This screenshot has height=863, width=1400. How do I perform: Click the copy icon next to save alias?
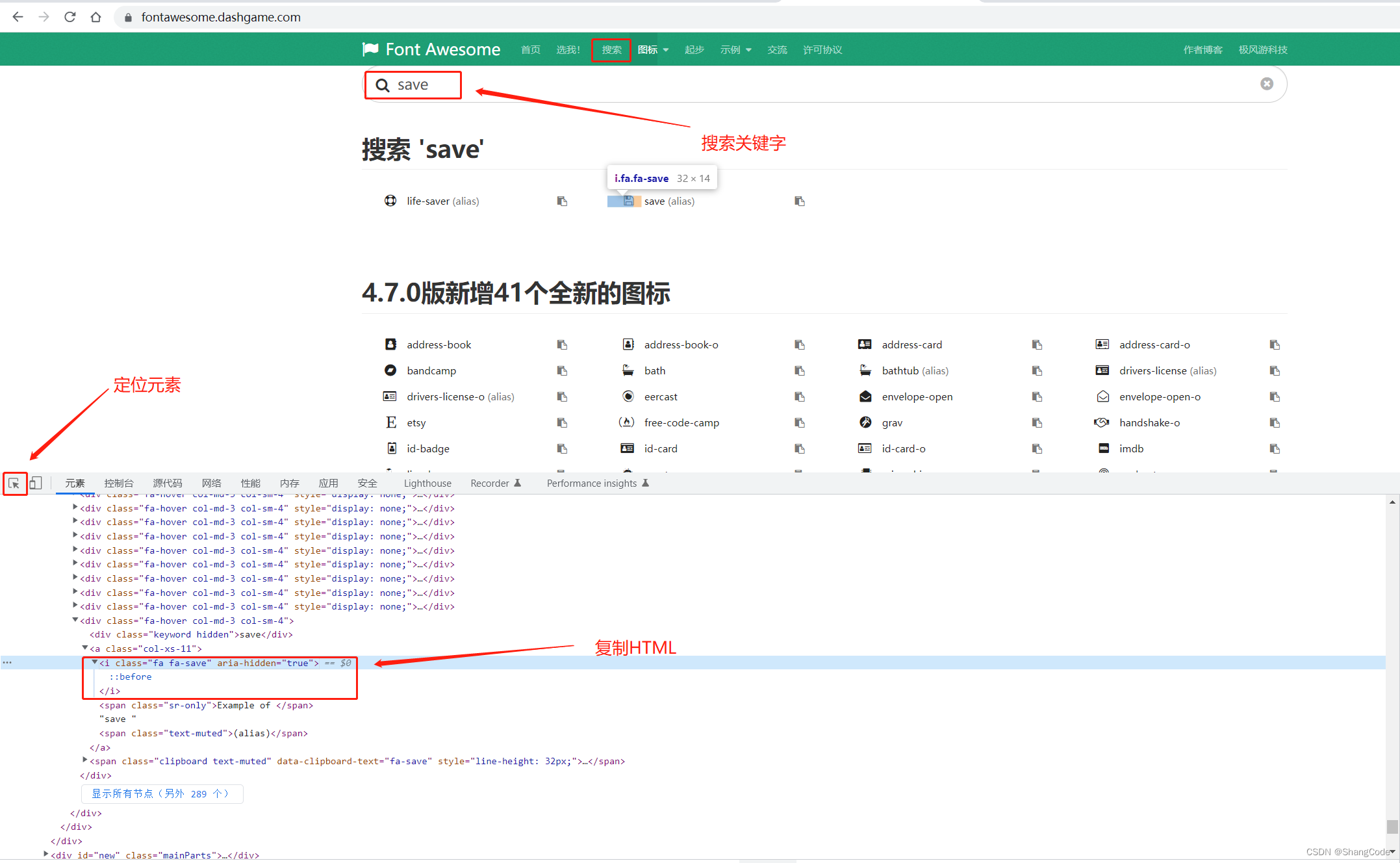tap(799, 201)
